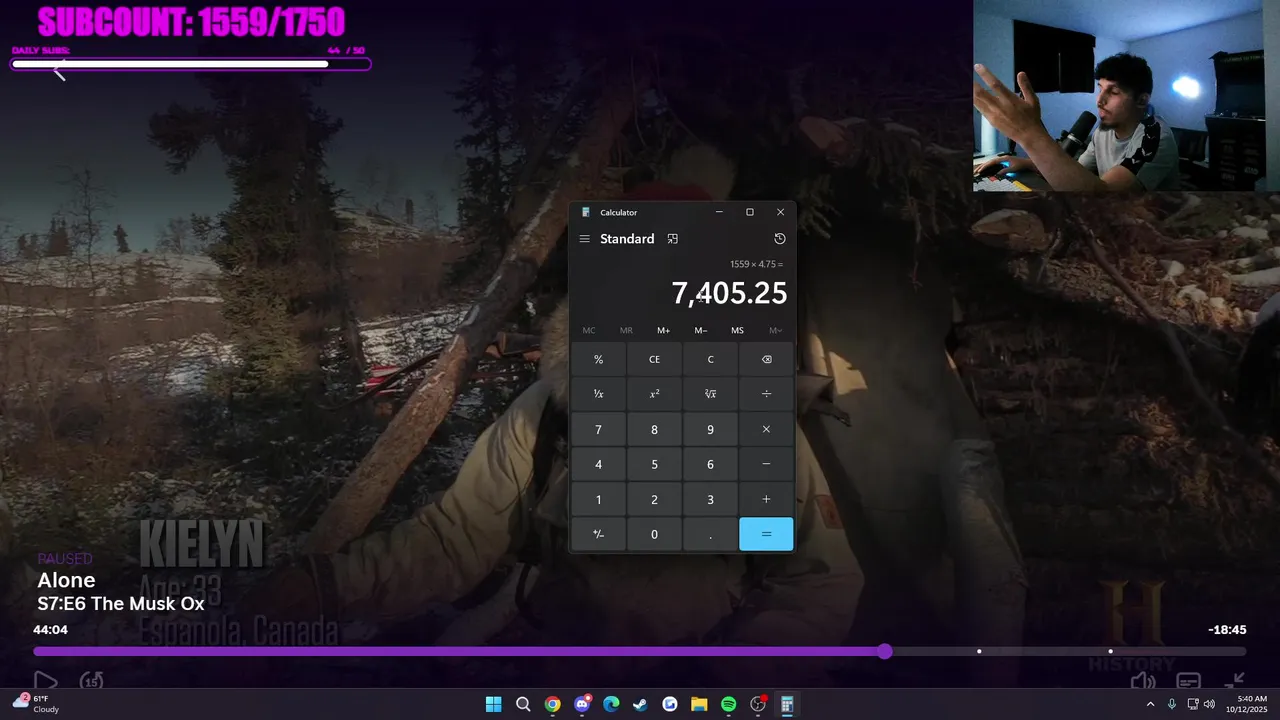The image size is (1280, 720).
Task: Click digit 7 on the keypad
Action: (598, 429)
